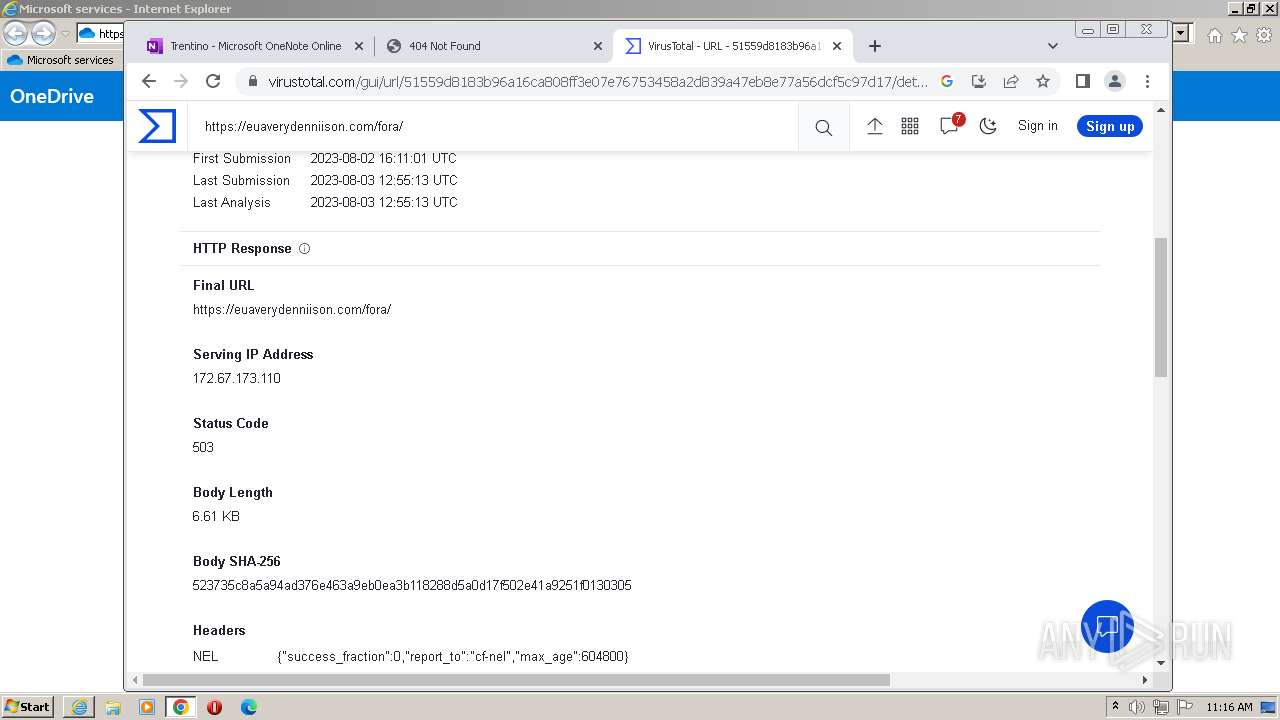Select the status code 503

pos(203,448)
